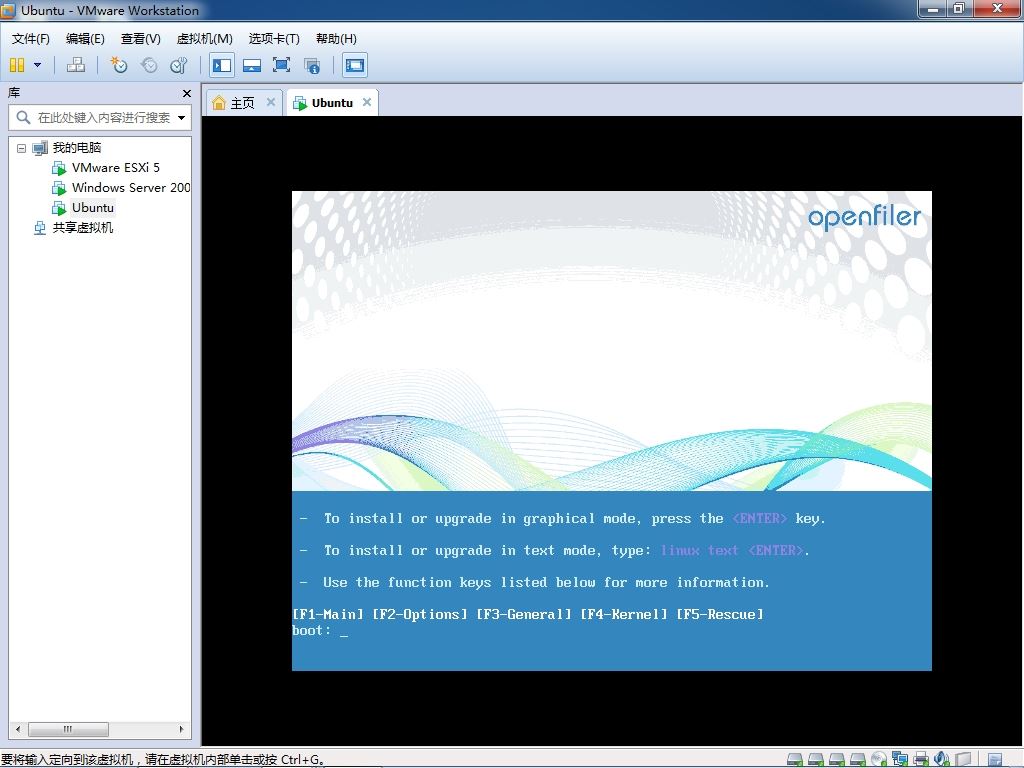The height and width of the screenshot is (768, 1024).
Task: Open the 虚拟机(M) menu
Action: (204, 39)
